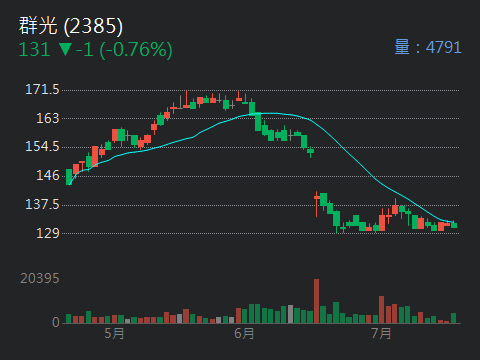The height and width of the screenshot is (360, 480).
Task: Click the tallest red volume bar
Action: pyautogui.click(x=316, y=301)
